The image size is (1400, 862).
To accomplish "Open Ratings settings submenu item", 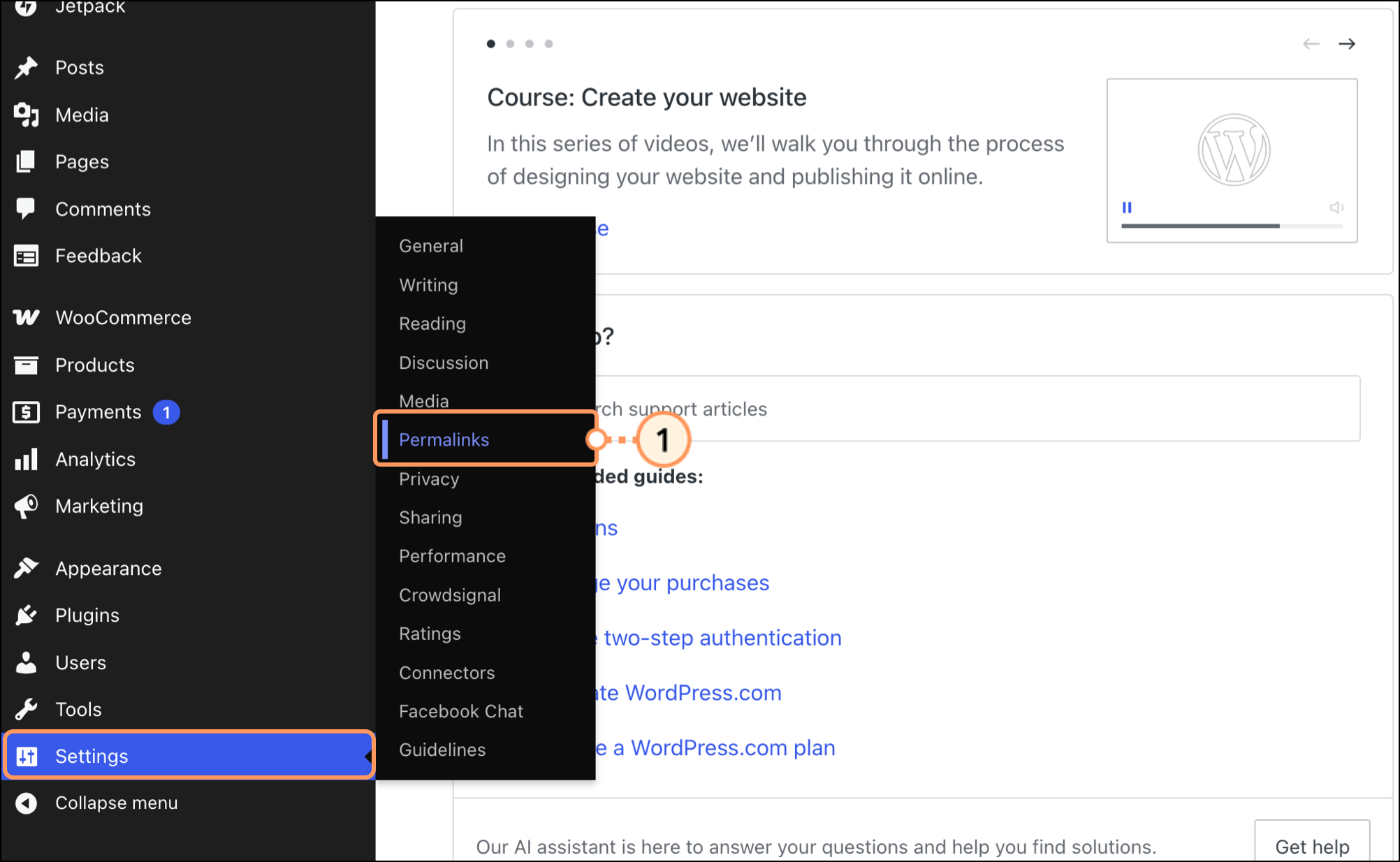I will tap(430, 634).
